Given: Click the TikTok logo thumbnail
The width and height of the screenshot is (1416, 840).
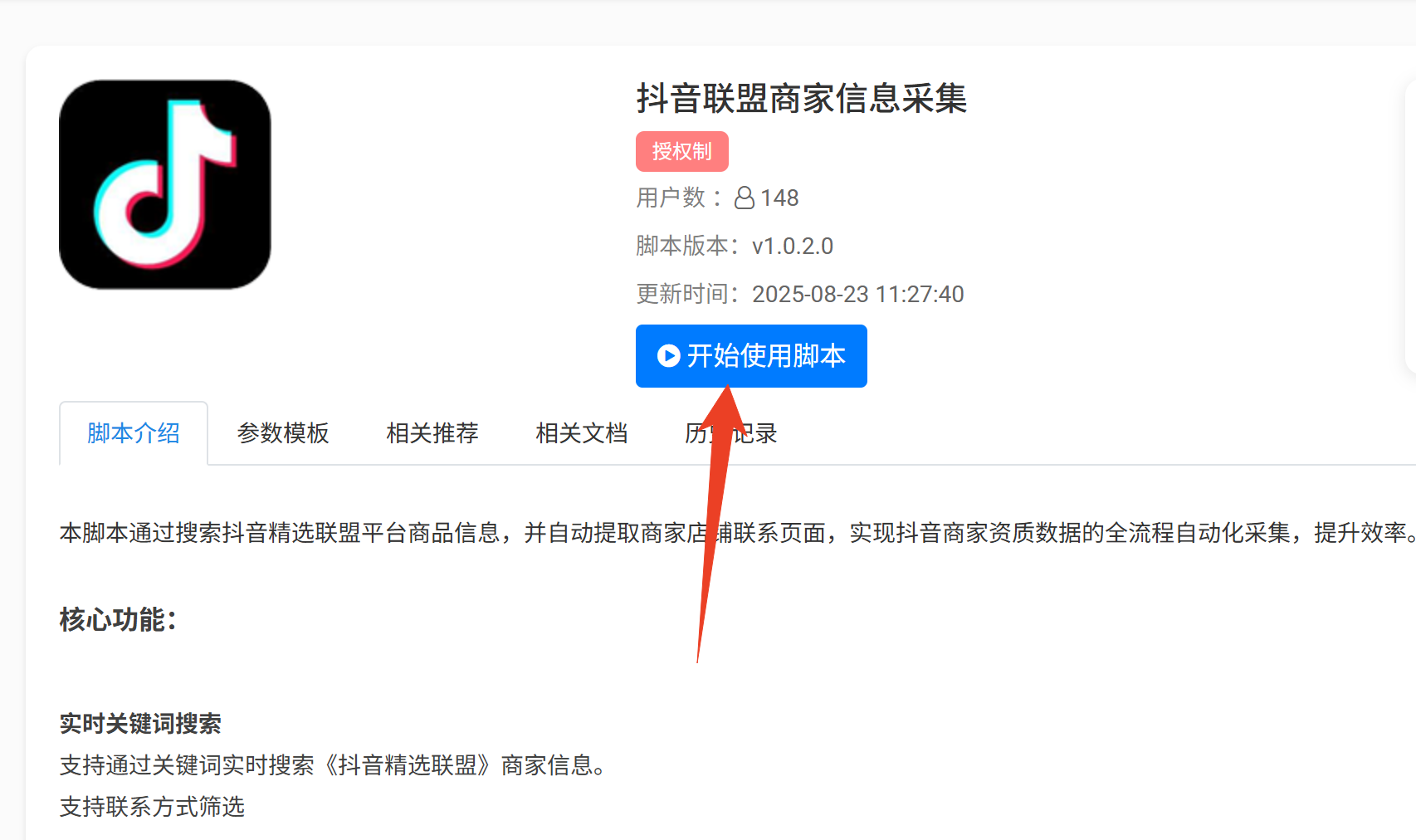Looking at the screenshot, I should [x=165, y=184].
